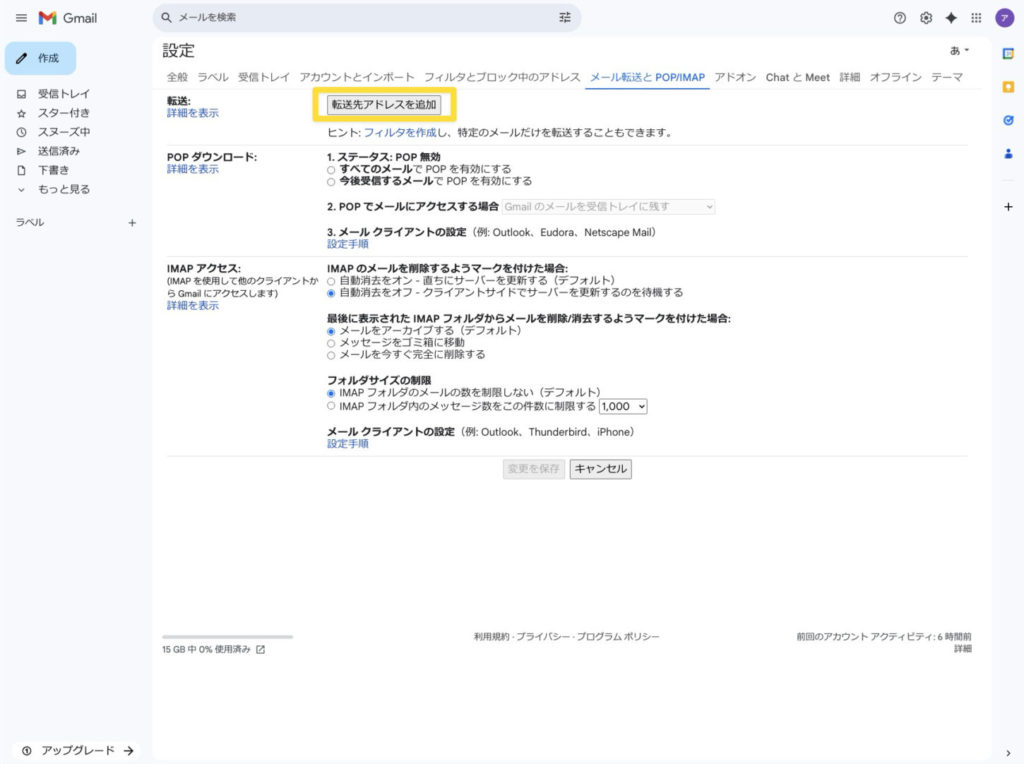This screenshot has width=1024, height=764.
Task: Open the input language あ dropdown
Action: [959, 50]
